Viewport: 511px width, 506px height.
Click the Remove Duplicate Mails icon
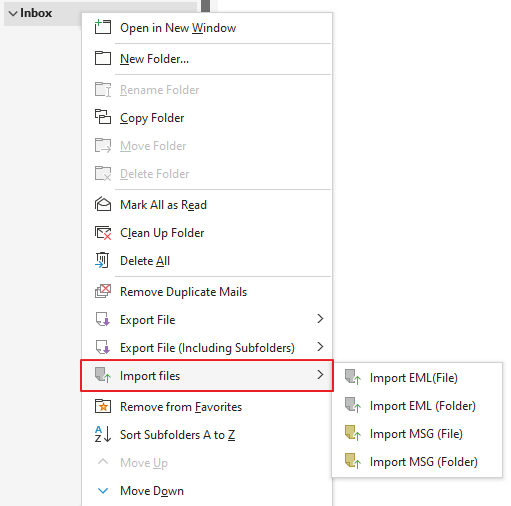pos(103,291)
